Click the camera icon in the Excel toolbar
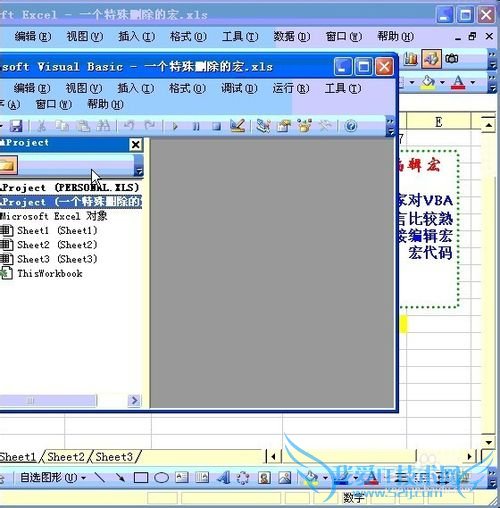 (x=452, y=59)
